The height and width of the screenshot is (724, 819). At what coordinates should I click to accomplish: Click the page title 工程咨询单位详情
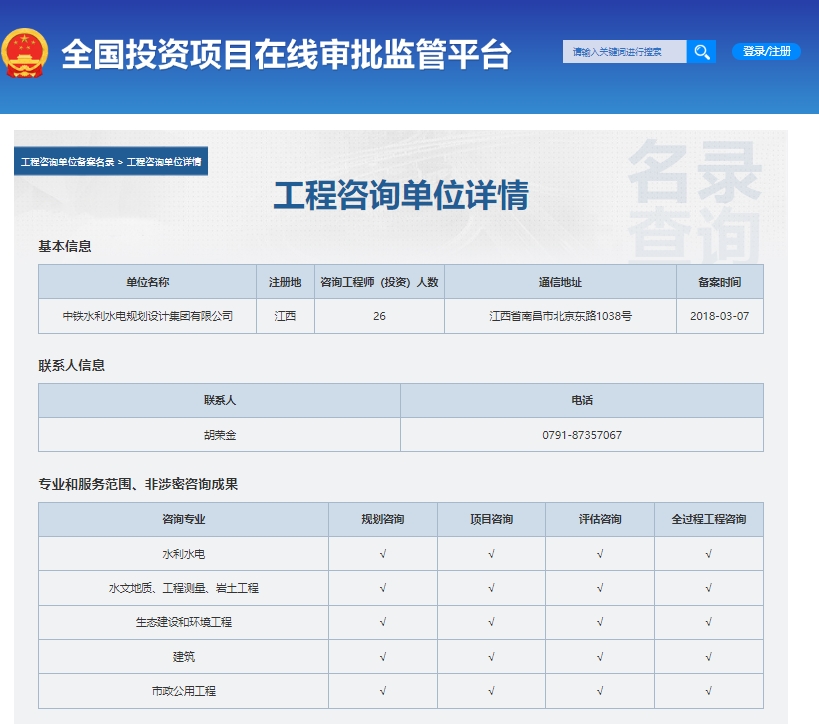pos(401,195)
